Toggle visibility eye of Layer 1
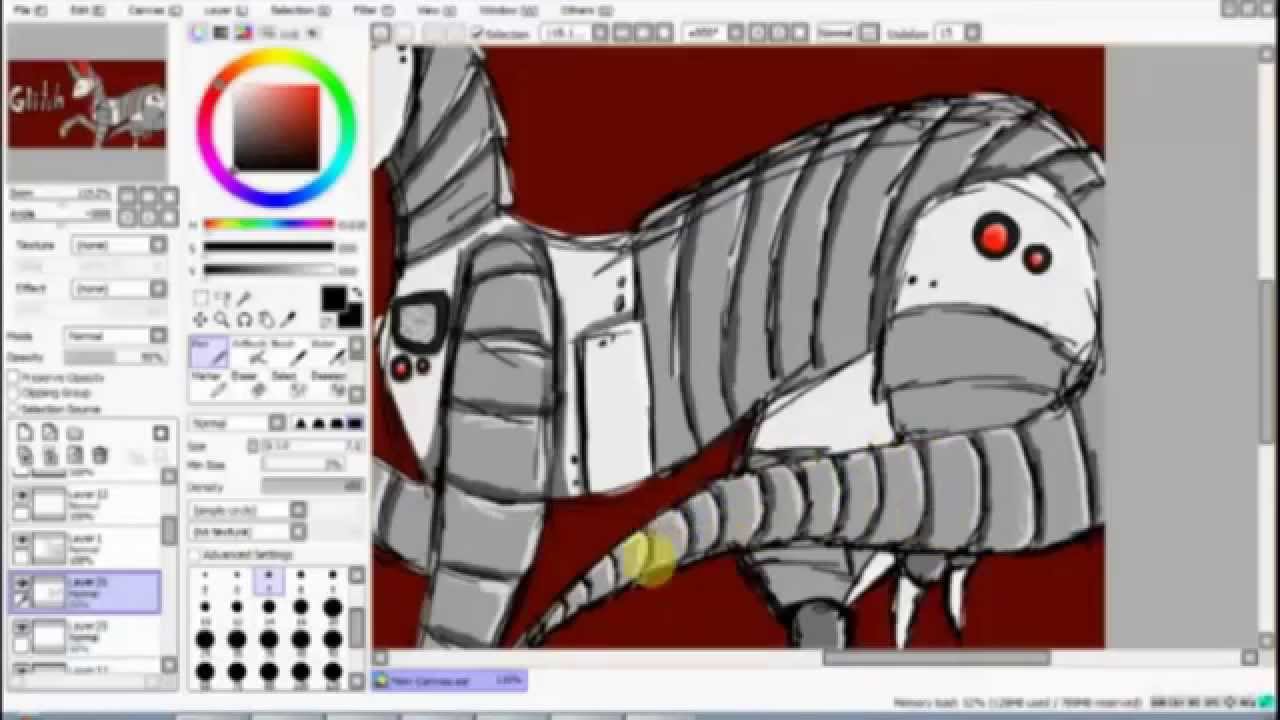 click(x=21, y=539)
